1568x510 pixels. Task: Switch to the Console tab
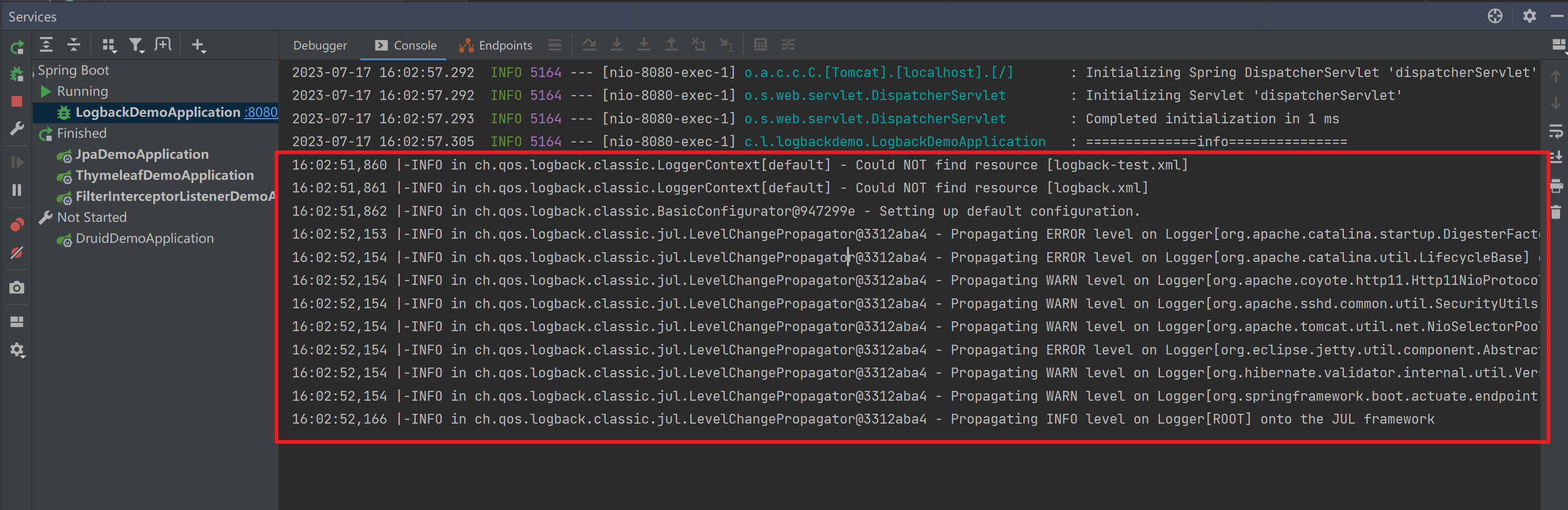pyautogui.click(x=405, y=45)
